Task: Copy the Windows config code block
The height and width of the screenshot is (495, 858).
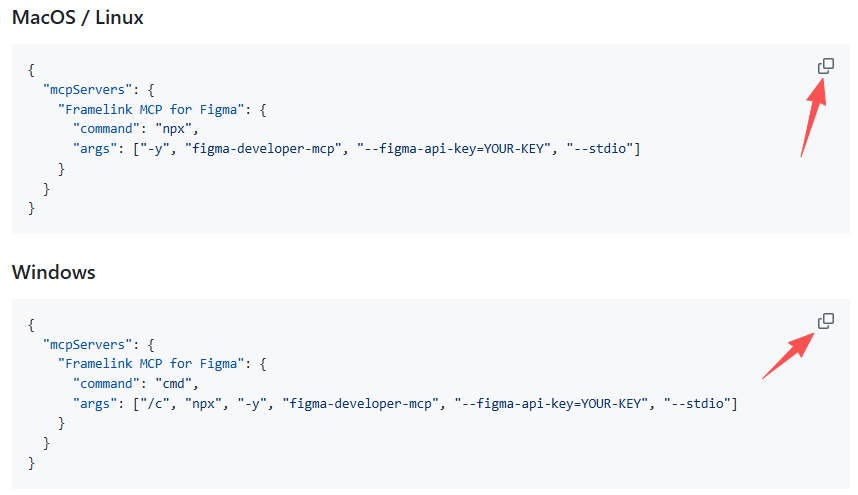Action: pos(826,321)
